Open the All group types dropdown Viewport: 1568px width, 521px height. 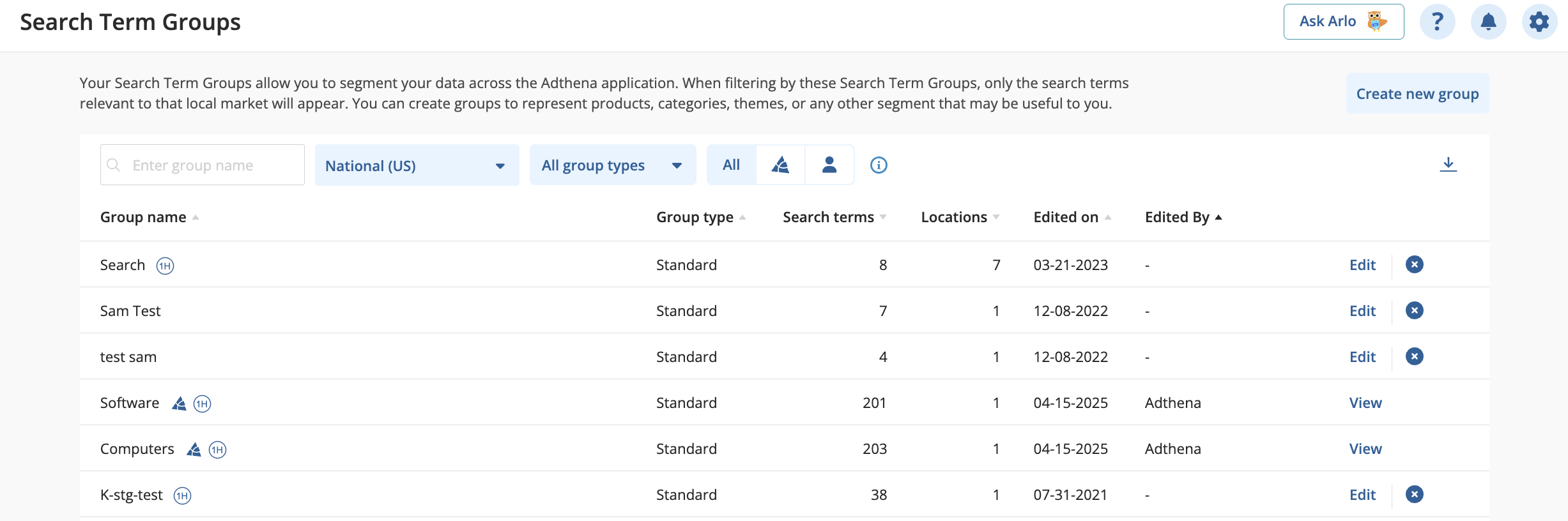click(x=612, y=165)
